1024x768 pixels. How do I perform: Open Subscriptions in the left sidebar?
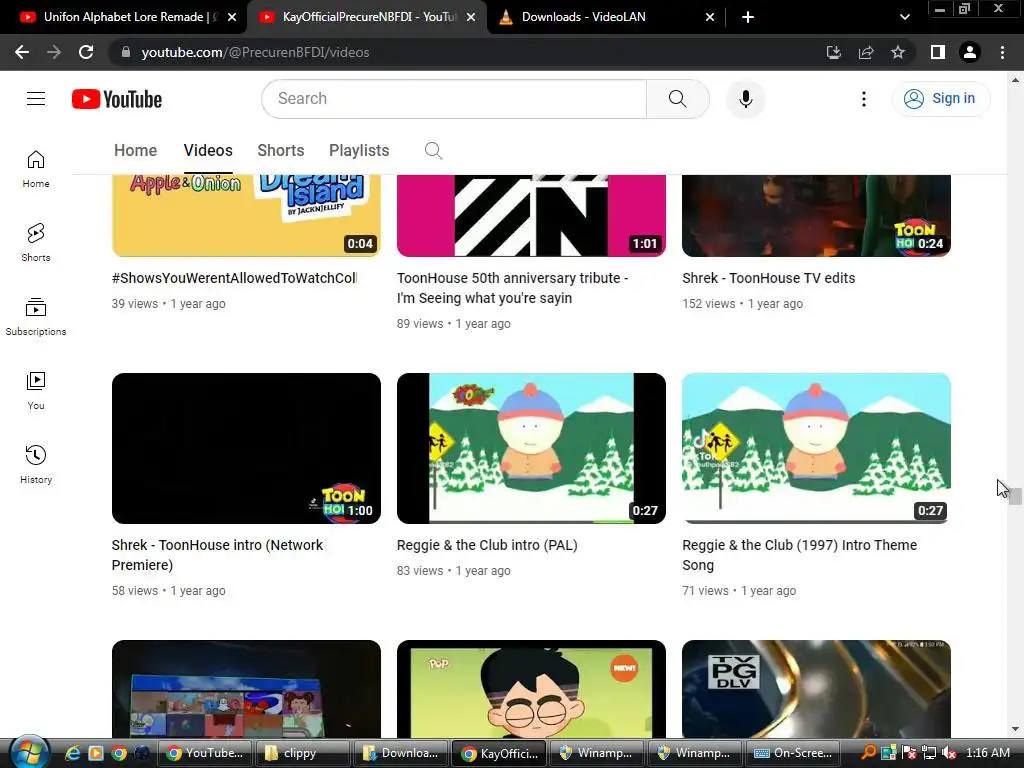(x=36, y=317)
